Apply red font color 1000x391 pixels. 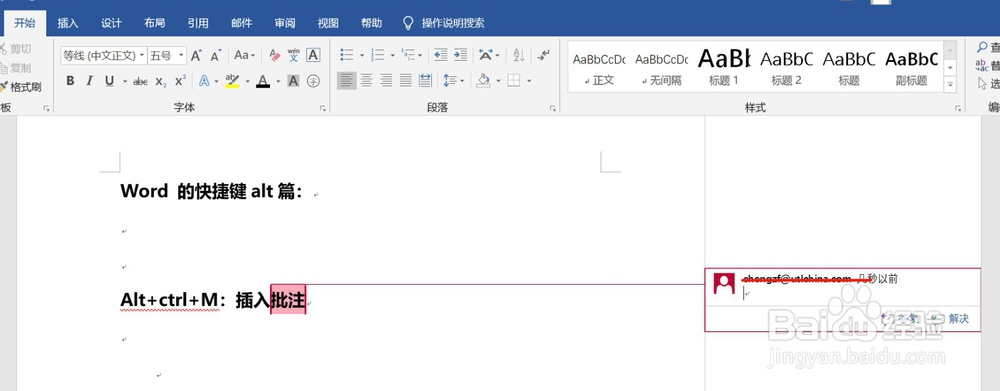pos(263,81)
